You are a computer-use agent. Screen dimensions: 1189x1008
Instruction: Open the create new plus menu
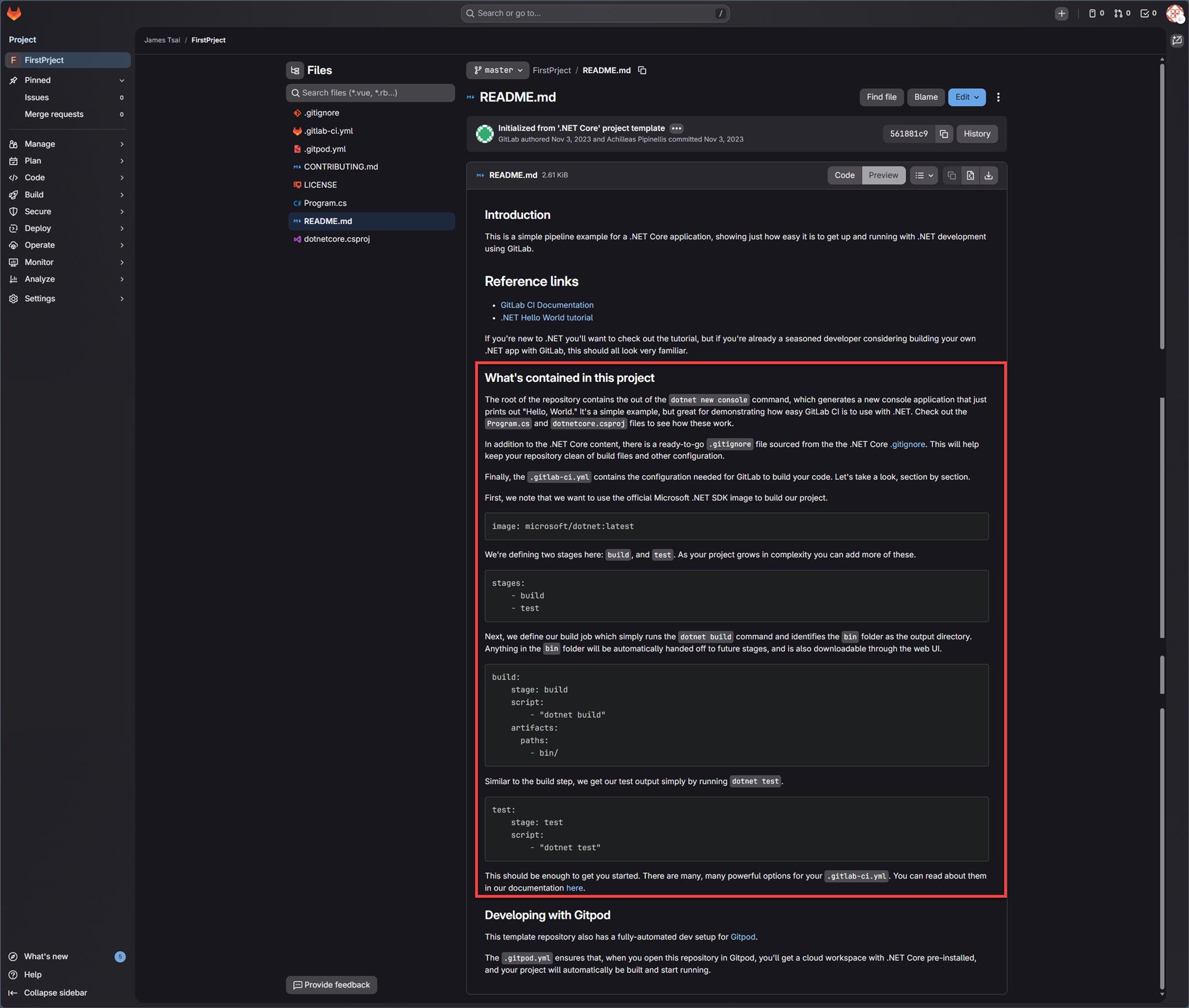(x=1061, y=13)
